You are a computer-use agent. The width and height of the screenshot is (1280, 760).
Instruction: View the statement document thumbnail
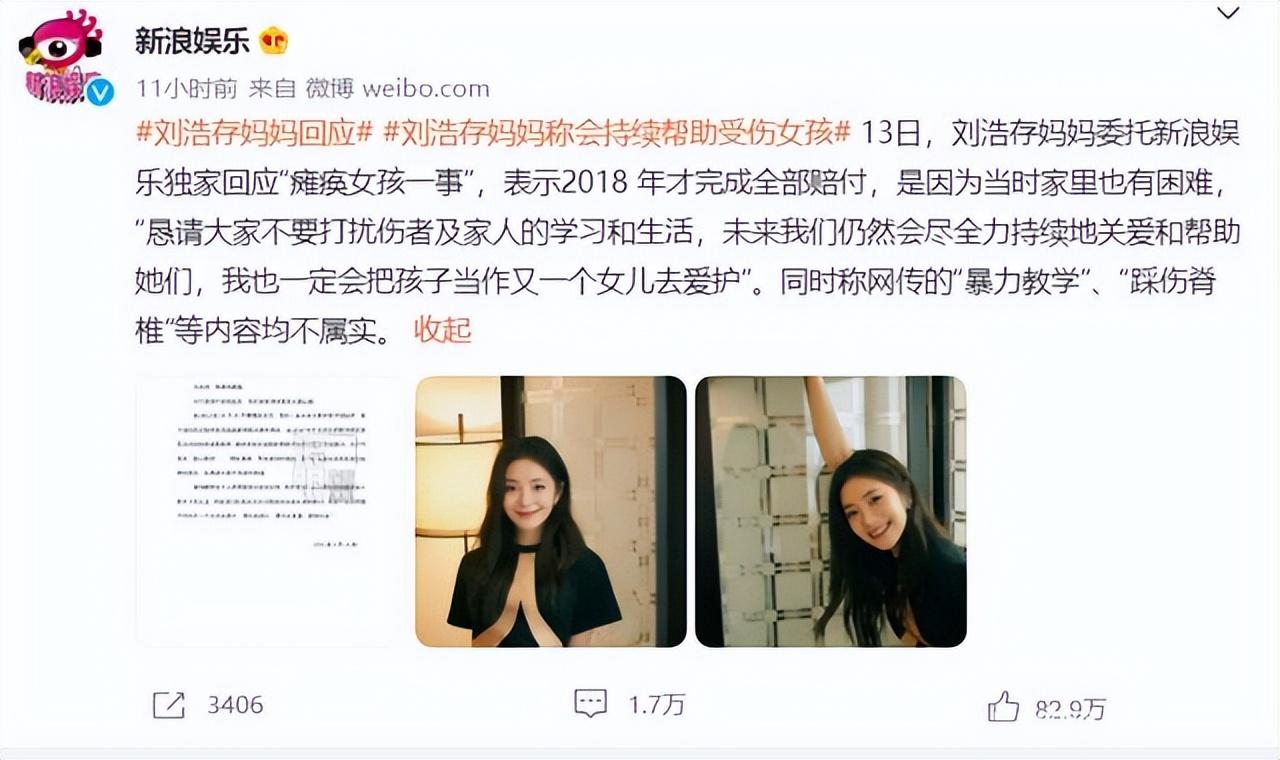click(x=270, y=511)
